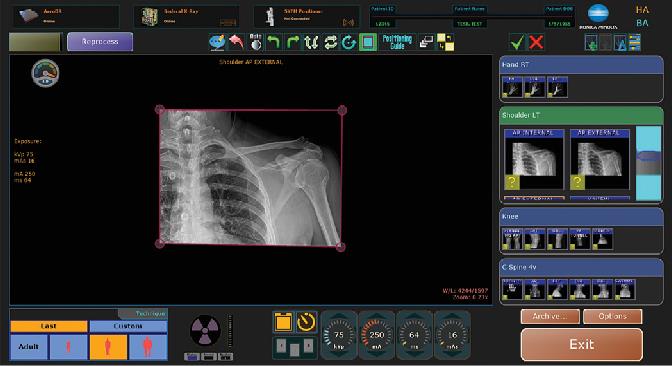
Task: Rotate image right with green arrow
Action: coord(293,42)
